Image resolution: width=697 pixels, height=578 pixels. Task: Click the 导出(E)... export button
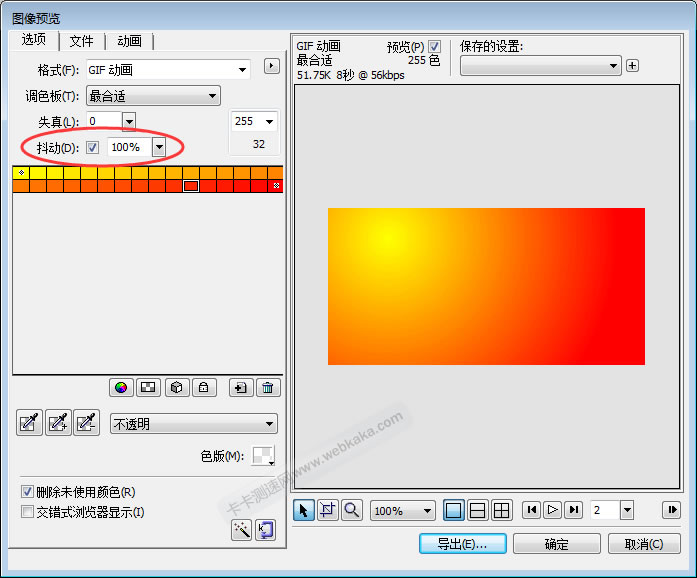coord(462,544)
